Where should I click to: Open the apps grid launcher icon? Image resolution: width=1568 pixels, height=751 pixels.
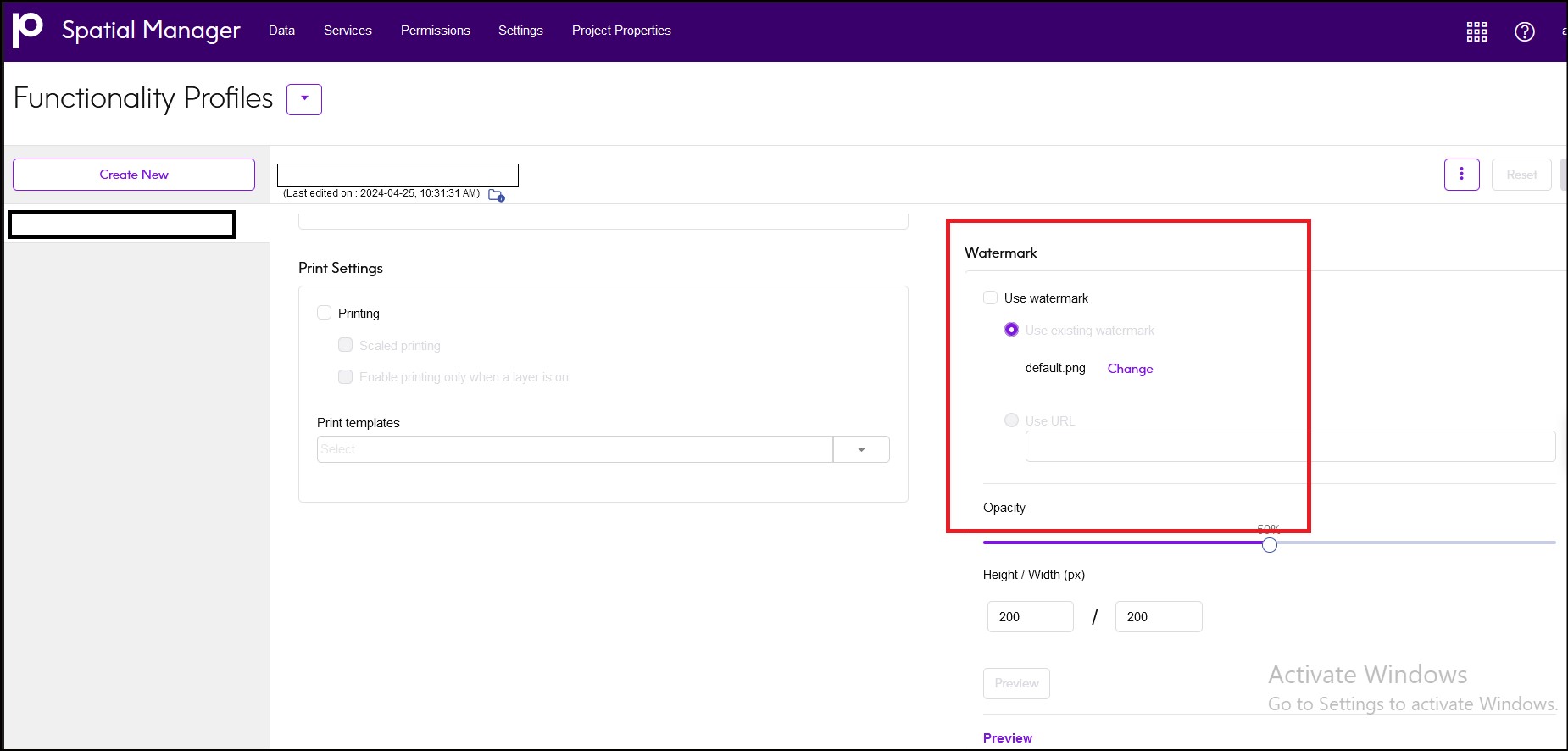(1476, 31)
